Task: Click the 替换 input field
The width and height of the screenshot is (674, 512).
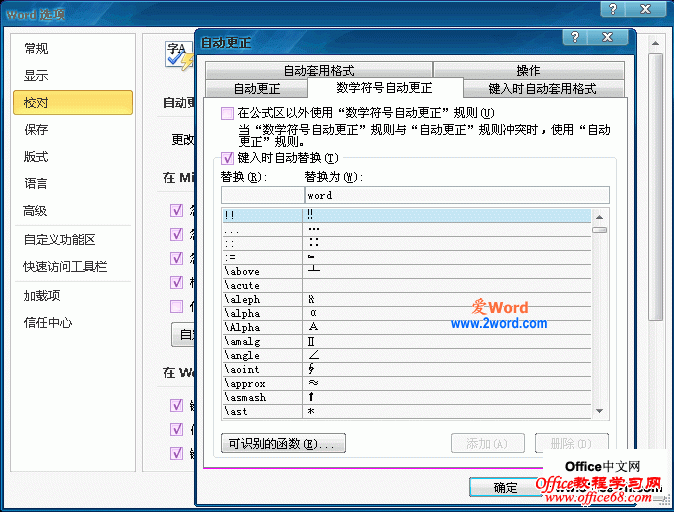Action: (262, 195)
